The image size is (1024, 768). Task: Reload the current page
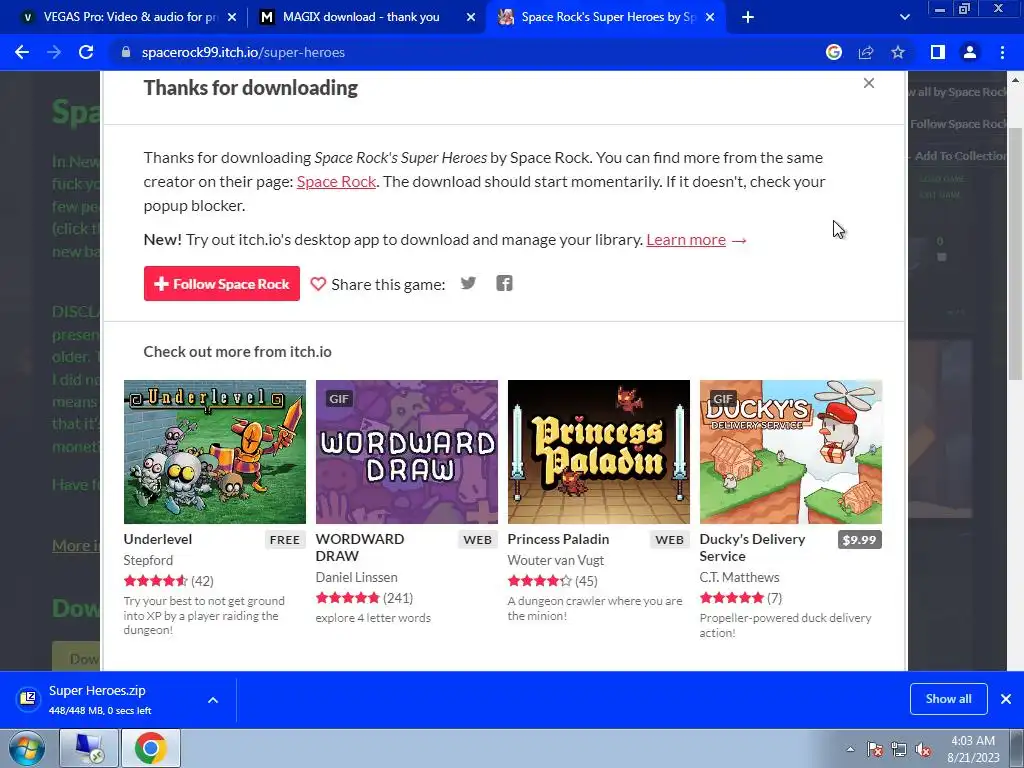tap(86, 52)
